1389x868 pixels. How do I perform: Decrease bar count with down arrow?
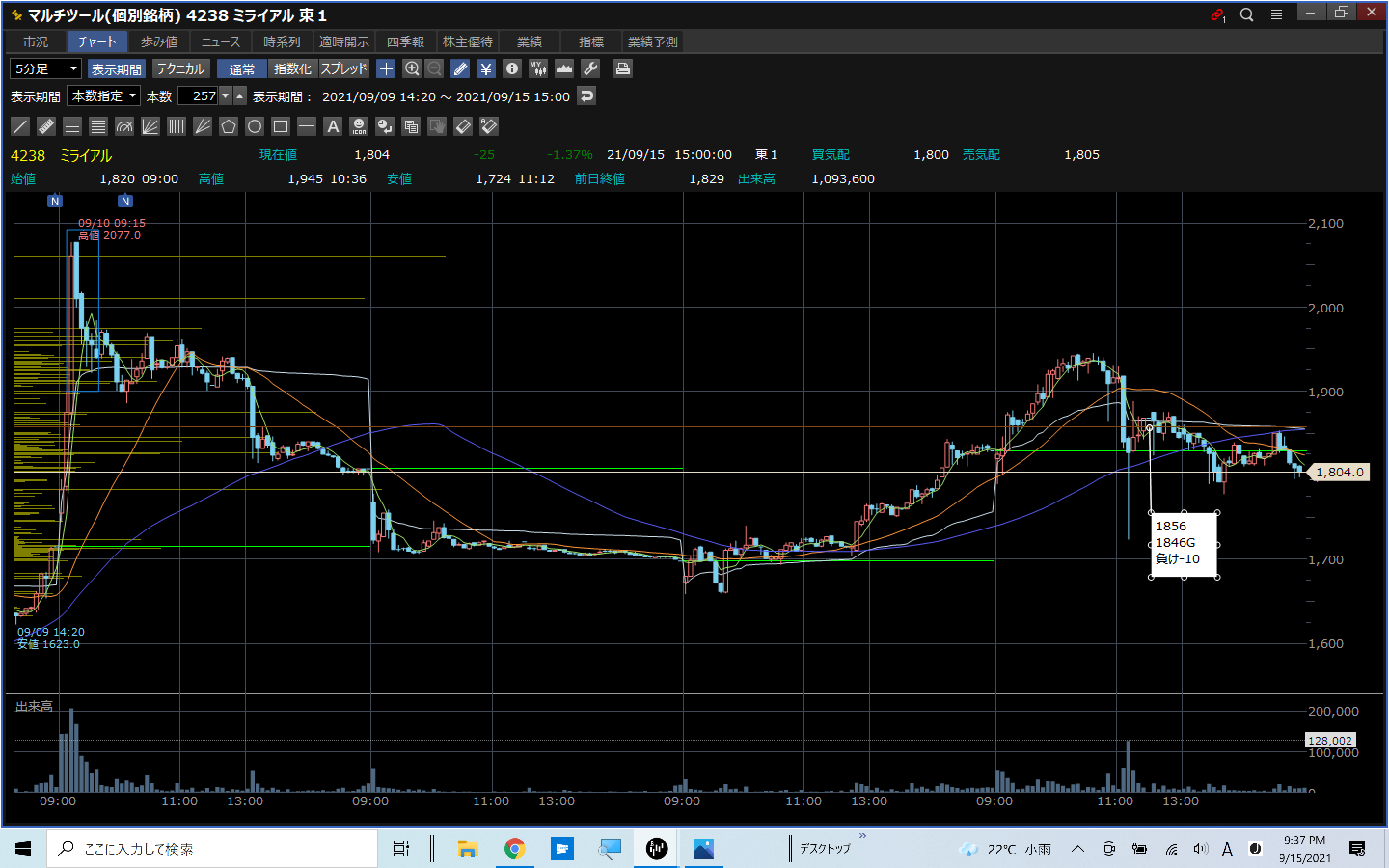coord(226,96)
